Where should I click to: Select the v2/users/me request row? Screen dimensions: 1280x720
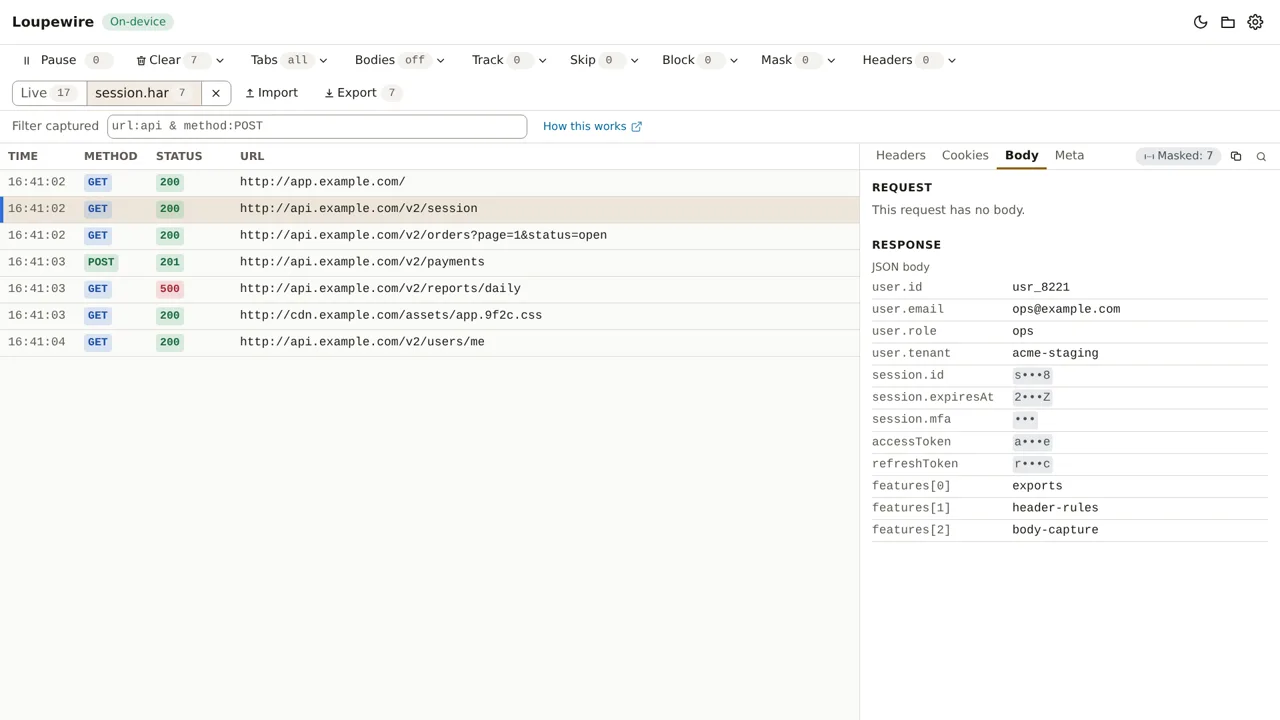[x=429, y=342]
